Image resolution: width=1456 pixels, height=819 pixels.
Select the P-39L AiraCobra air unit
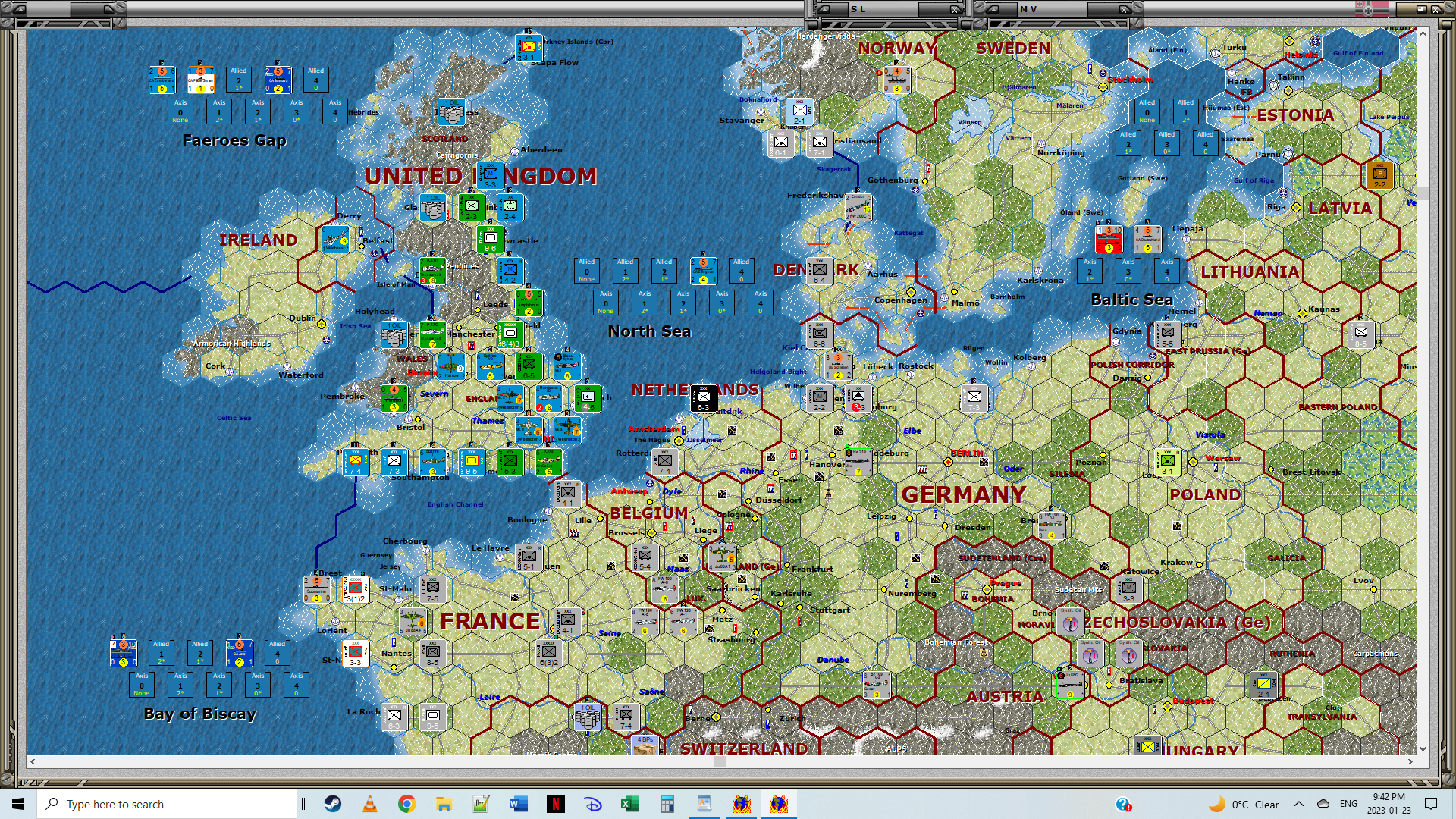(548, 462)
